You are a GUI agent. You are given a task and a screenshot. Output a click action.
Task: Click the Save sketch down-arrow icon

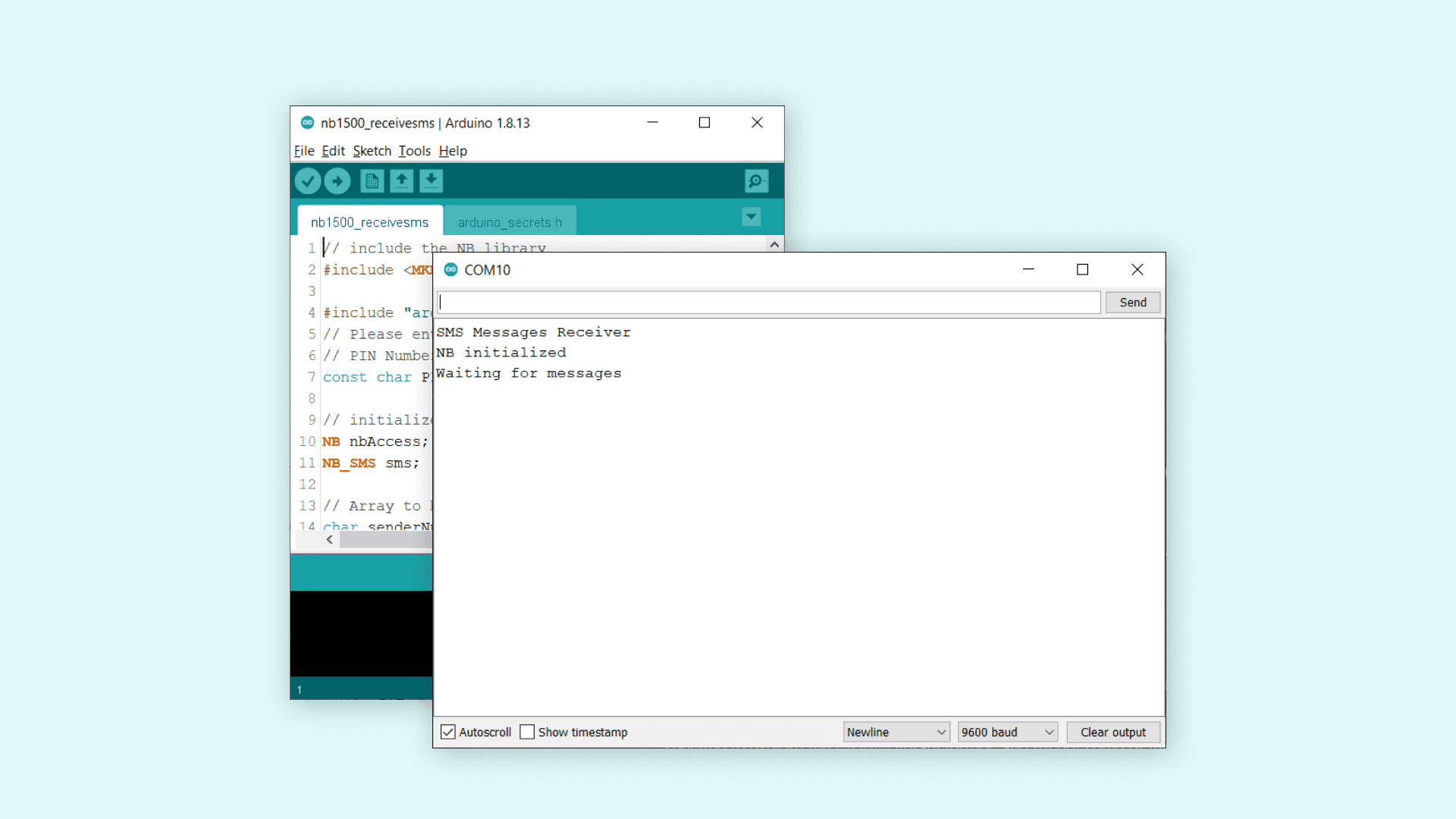431,181
